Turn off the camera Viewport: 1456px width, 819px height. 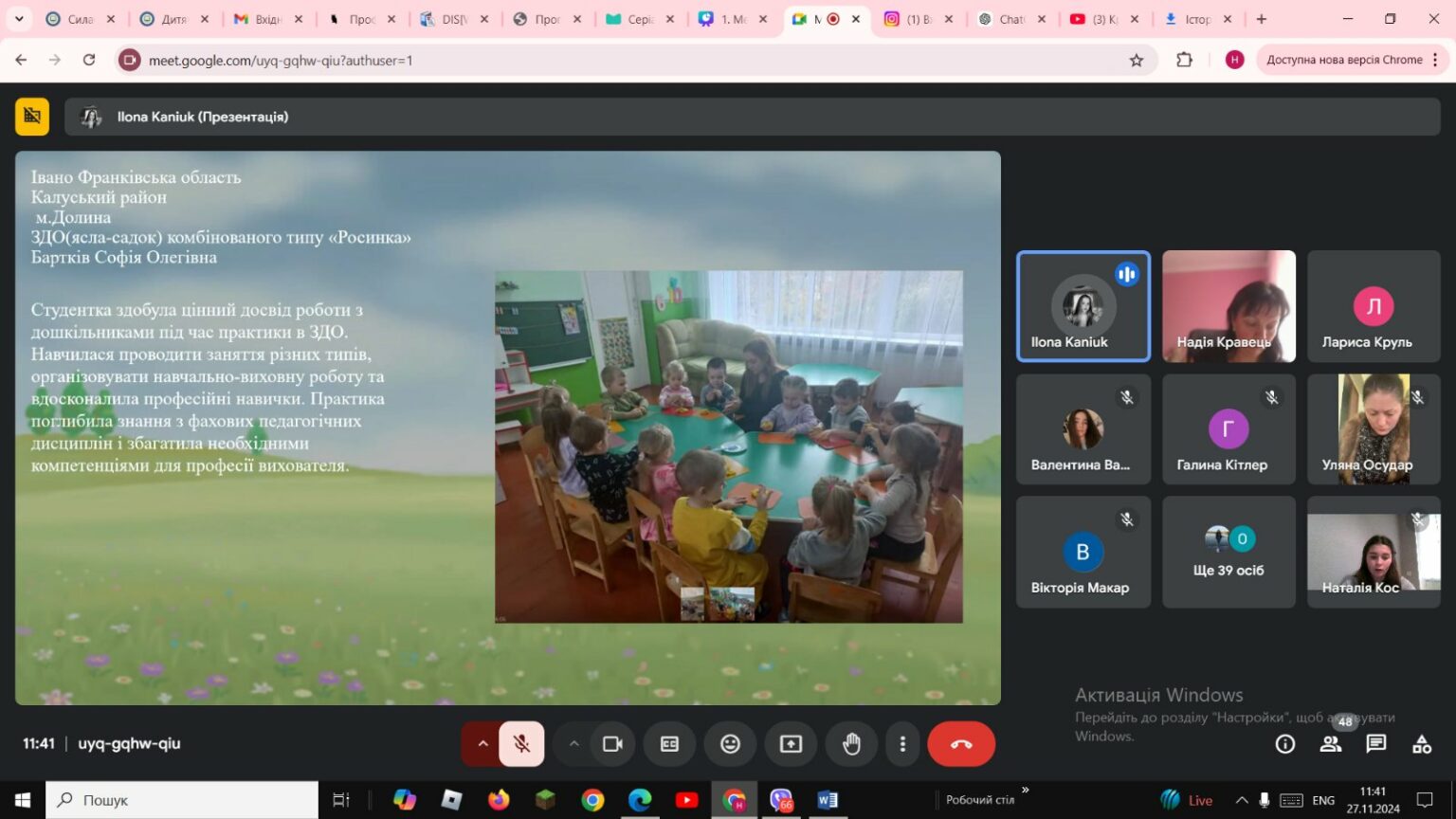coord(612,744)
